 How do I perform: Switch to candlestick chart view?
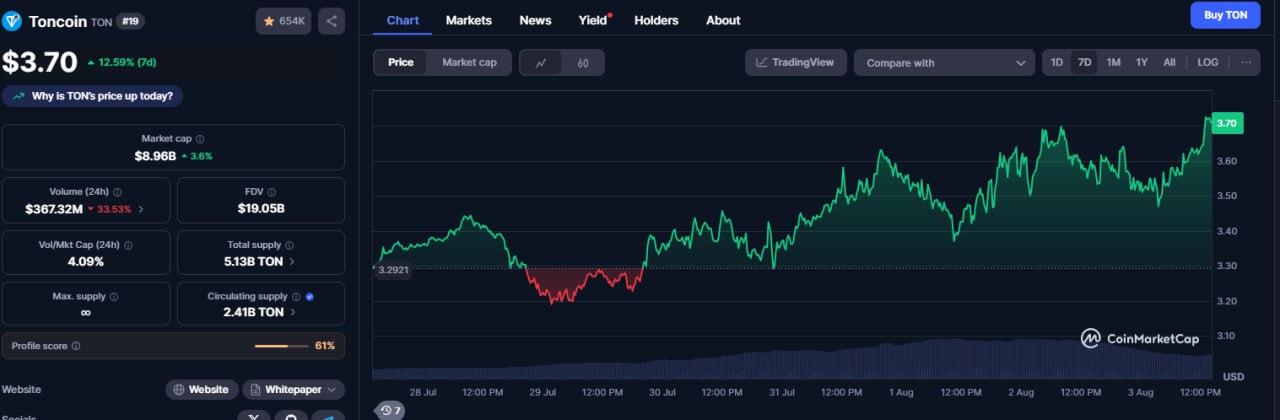(x=583, y=62)
